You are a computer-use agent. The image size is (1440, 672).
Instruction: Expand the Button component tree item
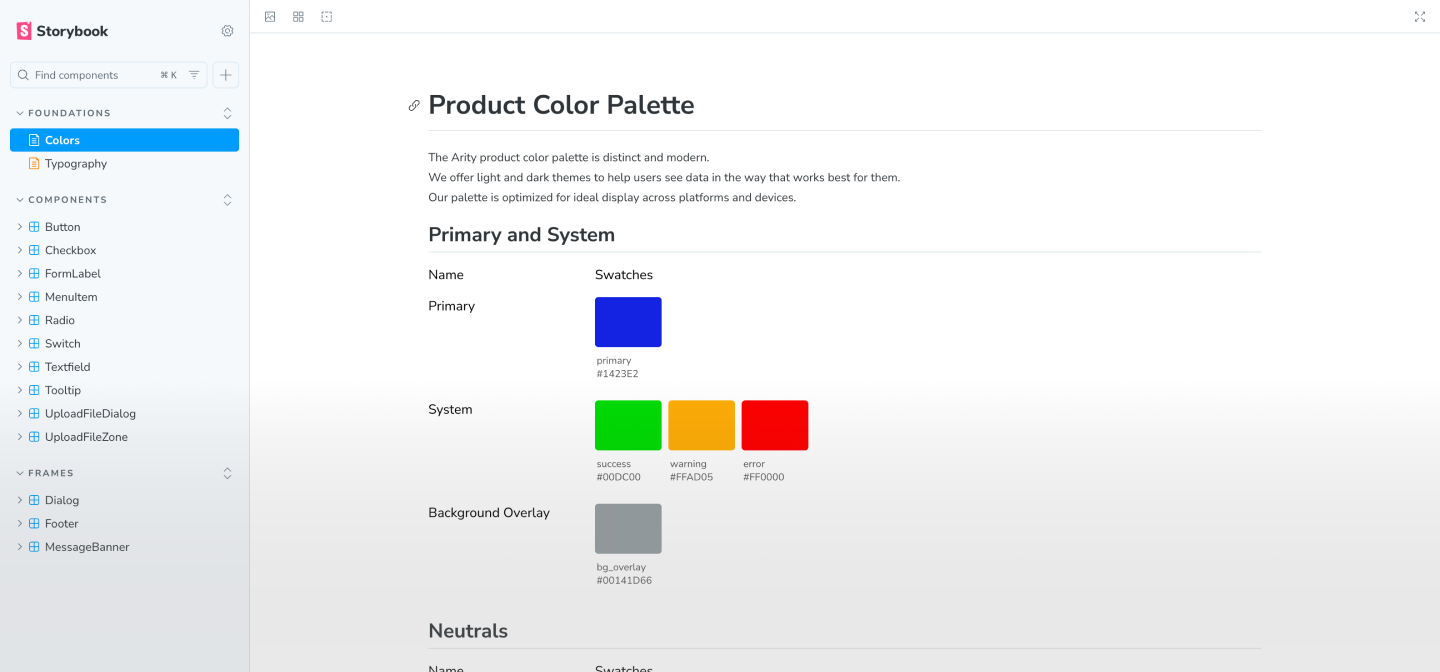pyautogui.click(x=20, y=227)
